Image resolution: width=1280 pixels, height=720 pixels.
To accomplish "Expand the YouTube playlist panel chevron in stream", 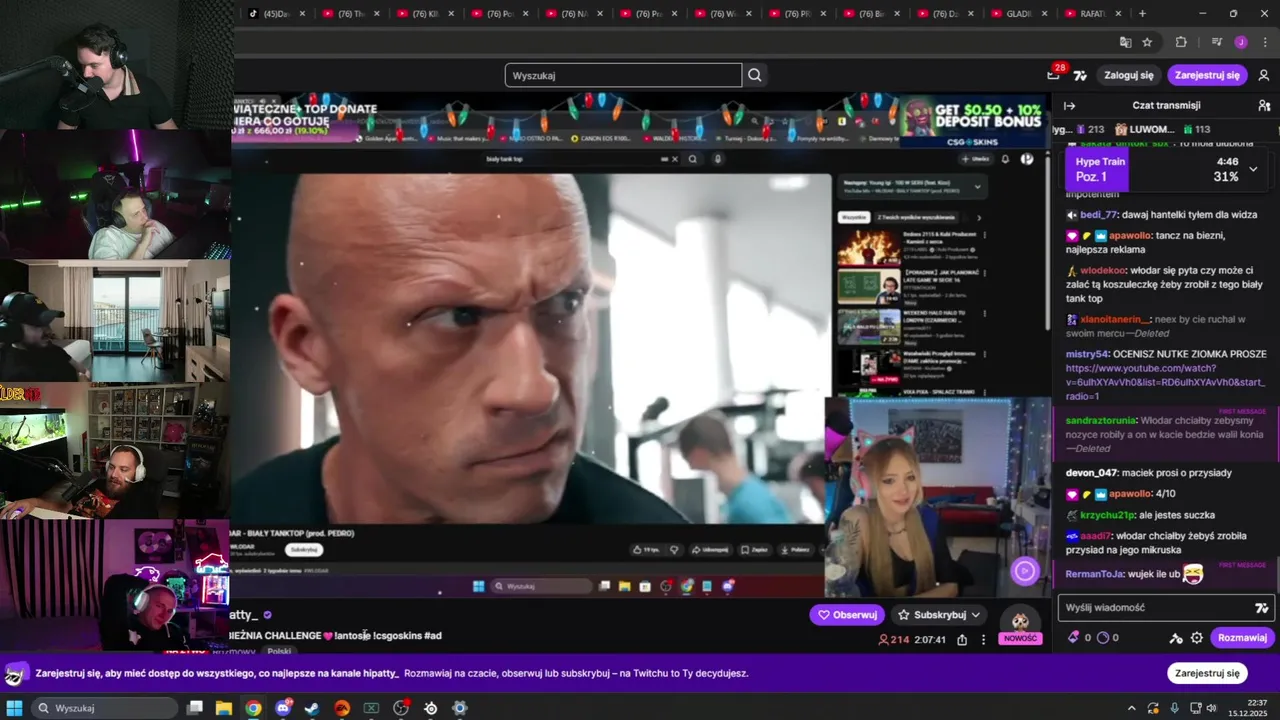I will pyautogui.click(x=978, y=186).
